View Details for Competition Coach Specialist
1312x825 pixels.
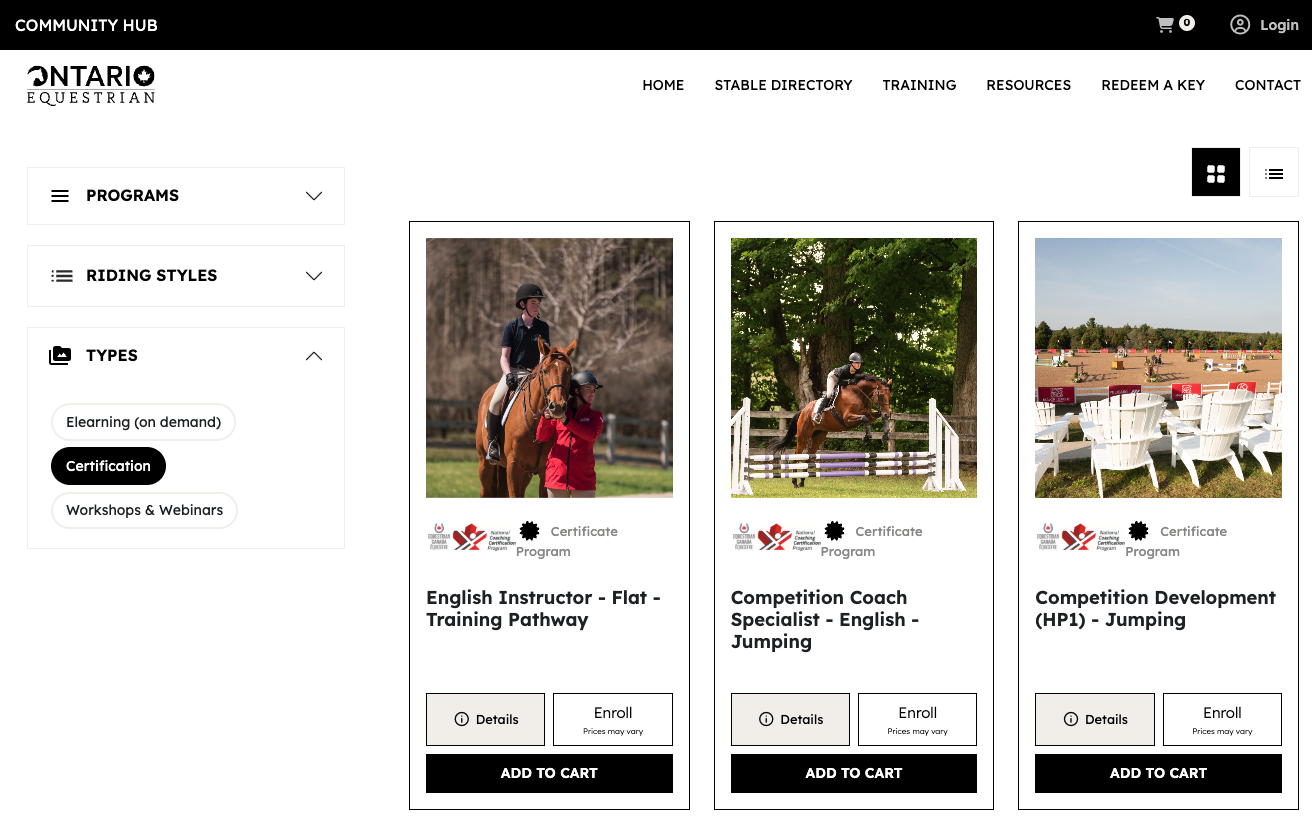point(790,719)
